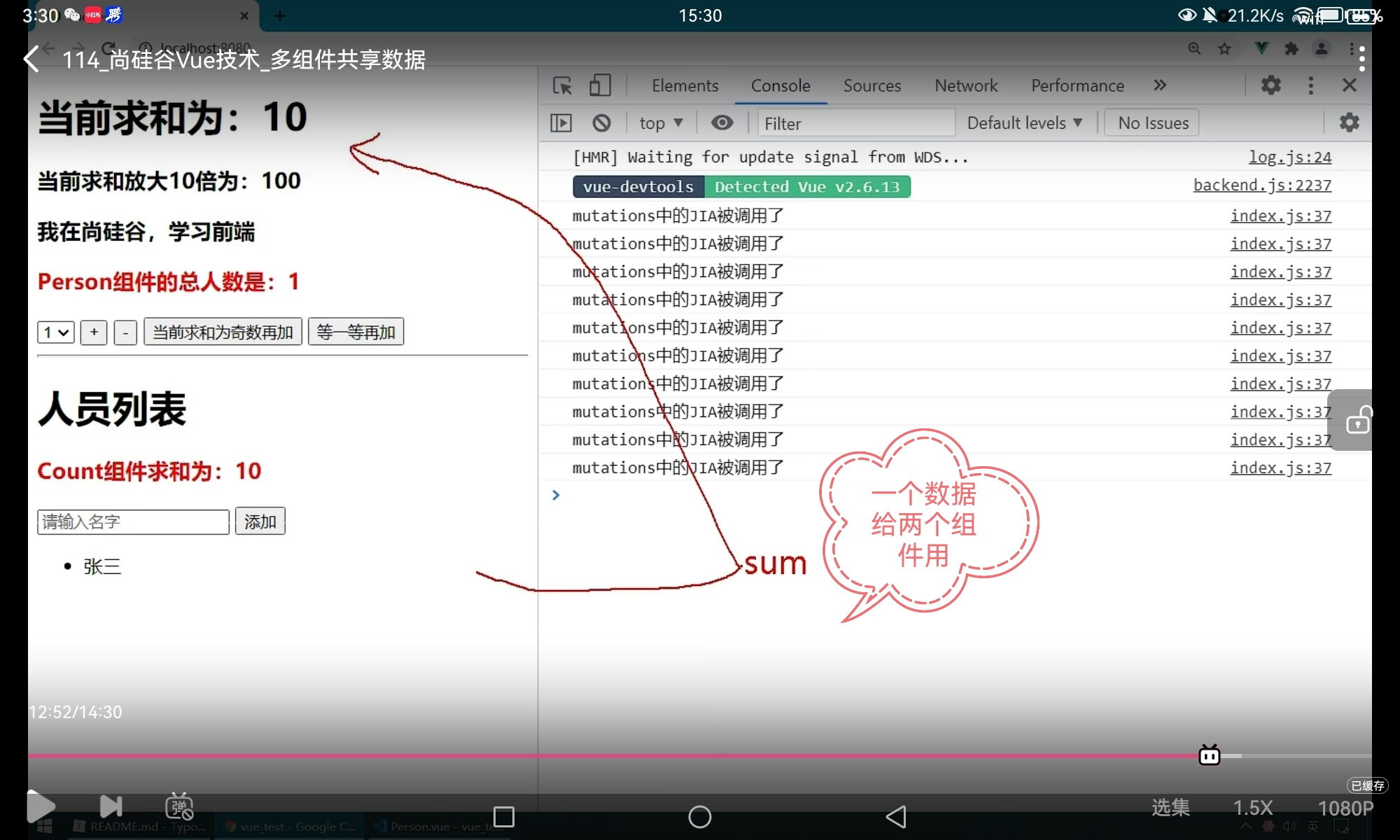Viewport: 1400px width, 840px height.
Task: Open the backend.js:2237 source link
Action: [1261, 185]
